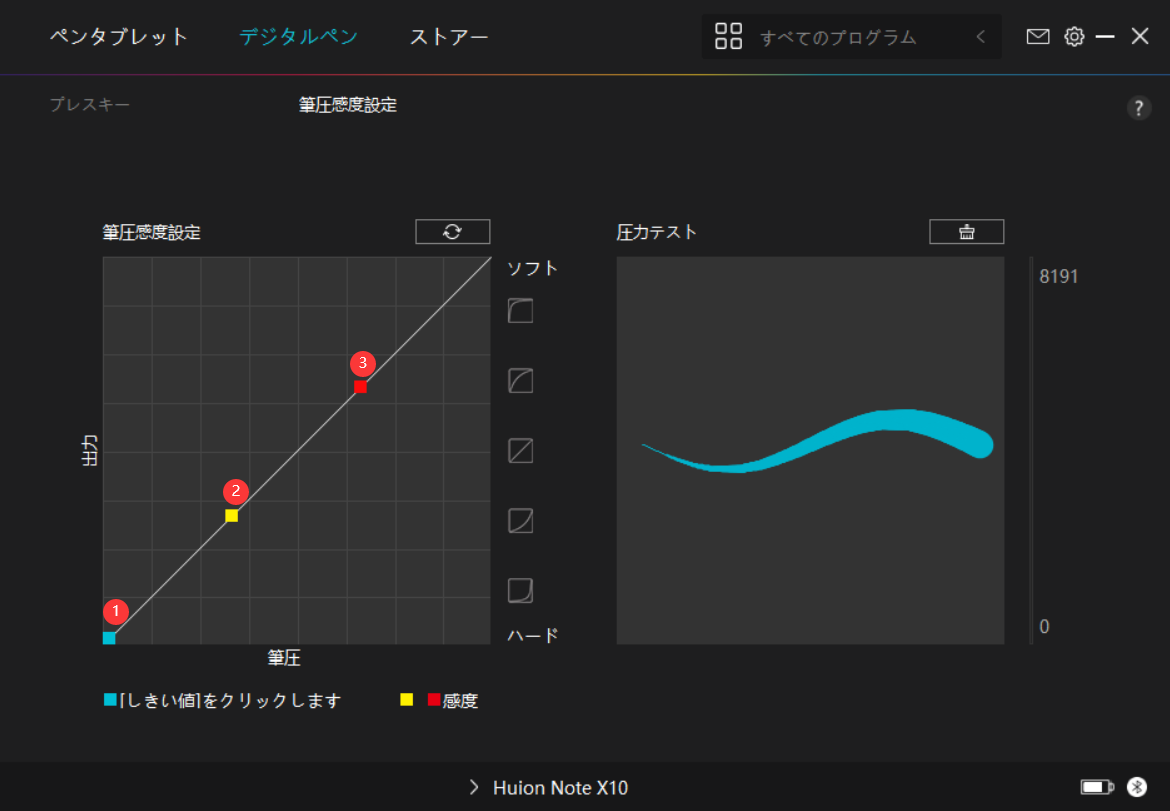Switch to the ペンタブレット tab
The image size is (1170, 811).
pos(119,38)
